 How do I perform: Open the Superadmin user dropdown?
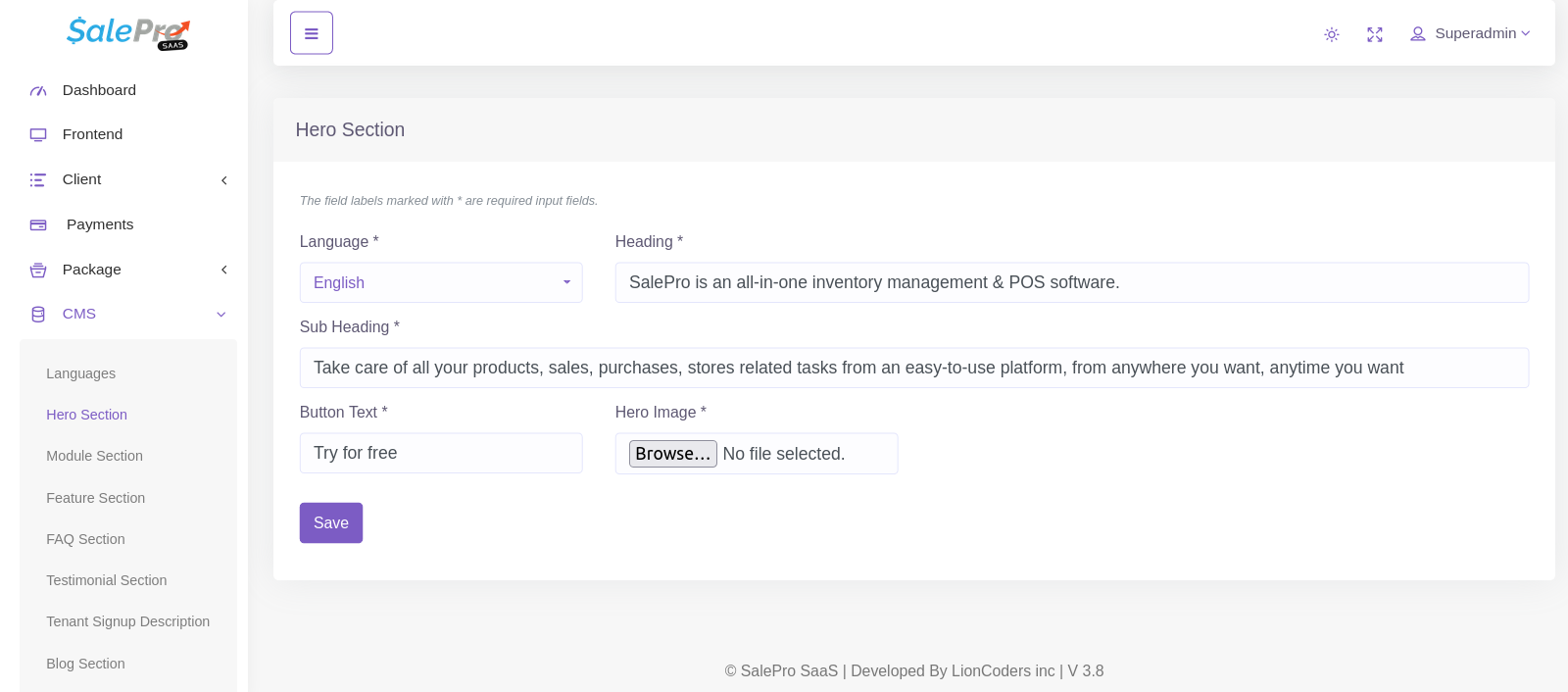(x=1470, y=33)
